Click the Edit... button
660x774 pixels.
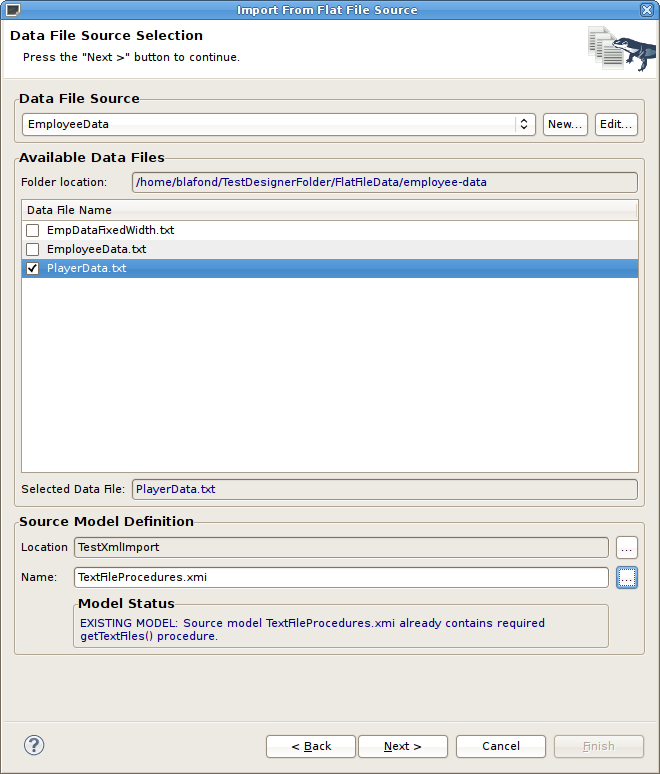point(616,124)
